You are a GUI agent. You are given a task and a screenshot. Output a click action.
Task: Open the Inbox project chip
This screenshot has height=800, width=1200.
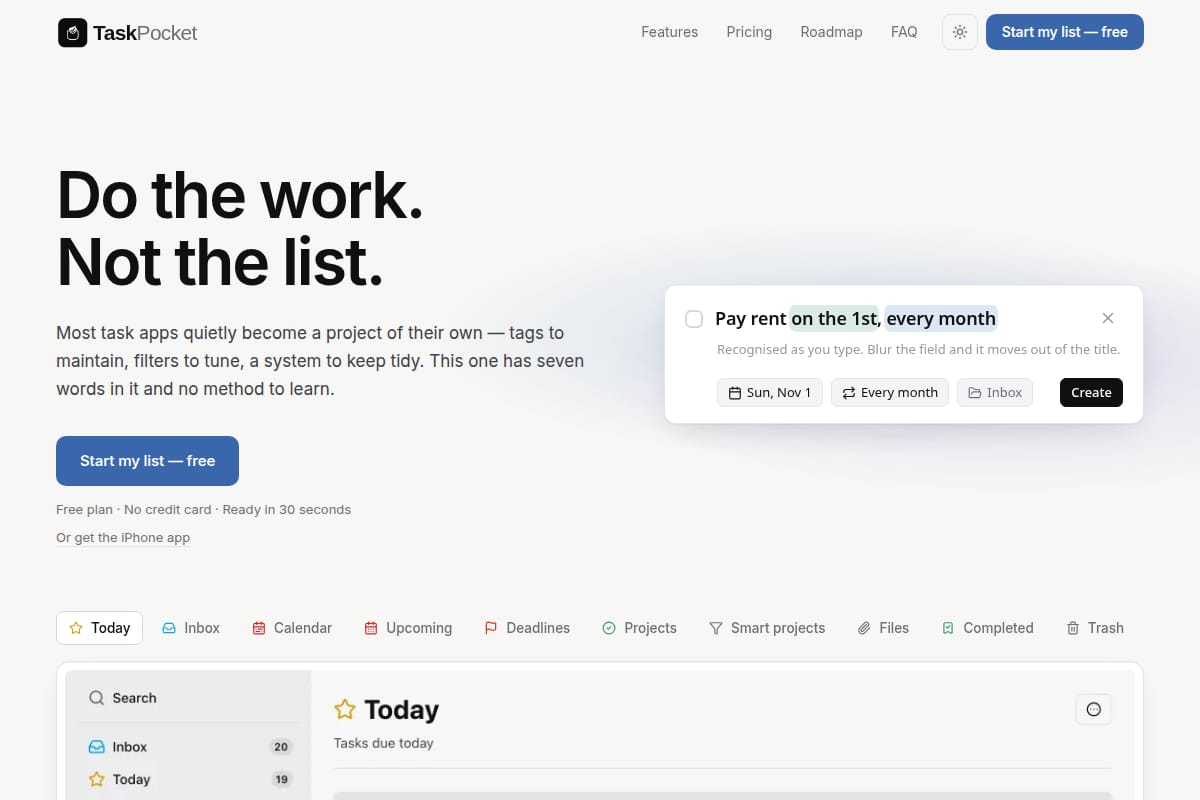point(995,392)
